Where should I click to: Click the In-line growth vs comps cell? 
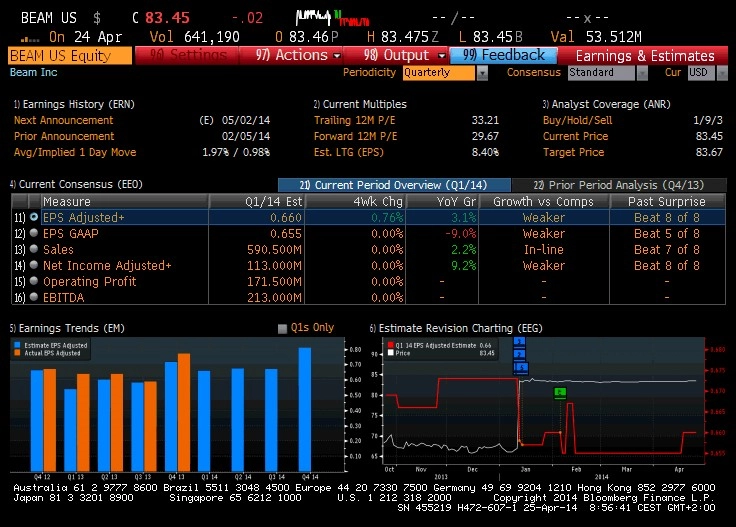pos(544,249)
